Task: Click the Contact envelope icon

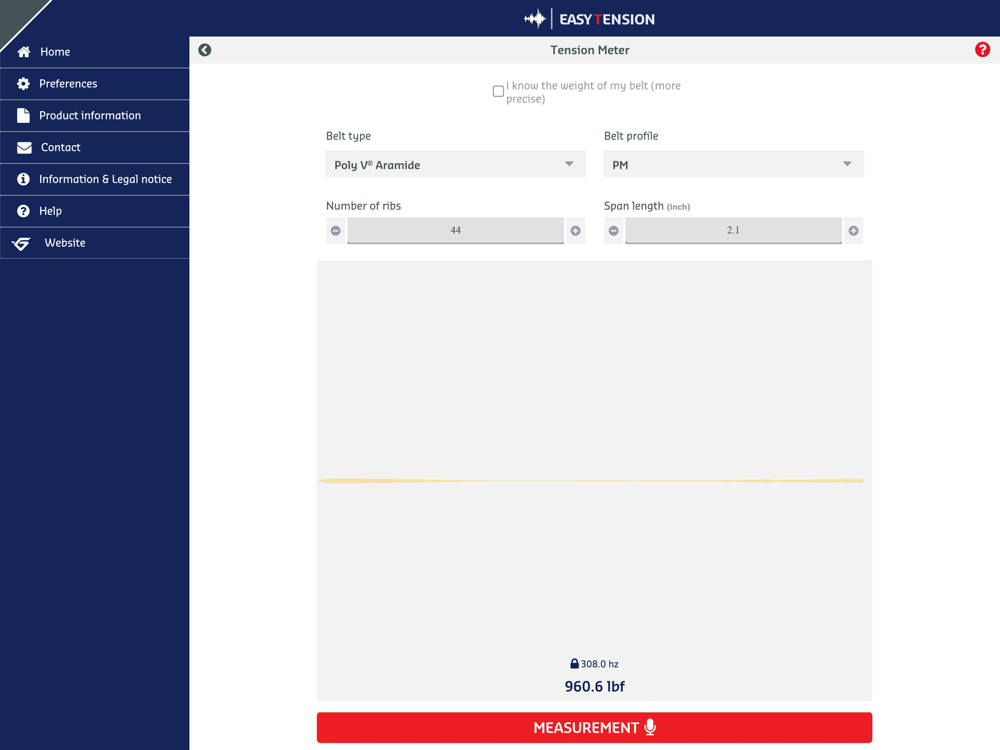Action: (24, 147)
